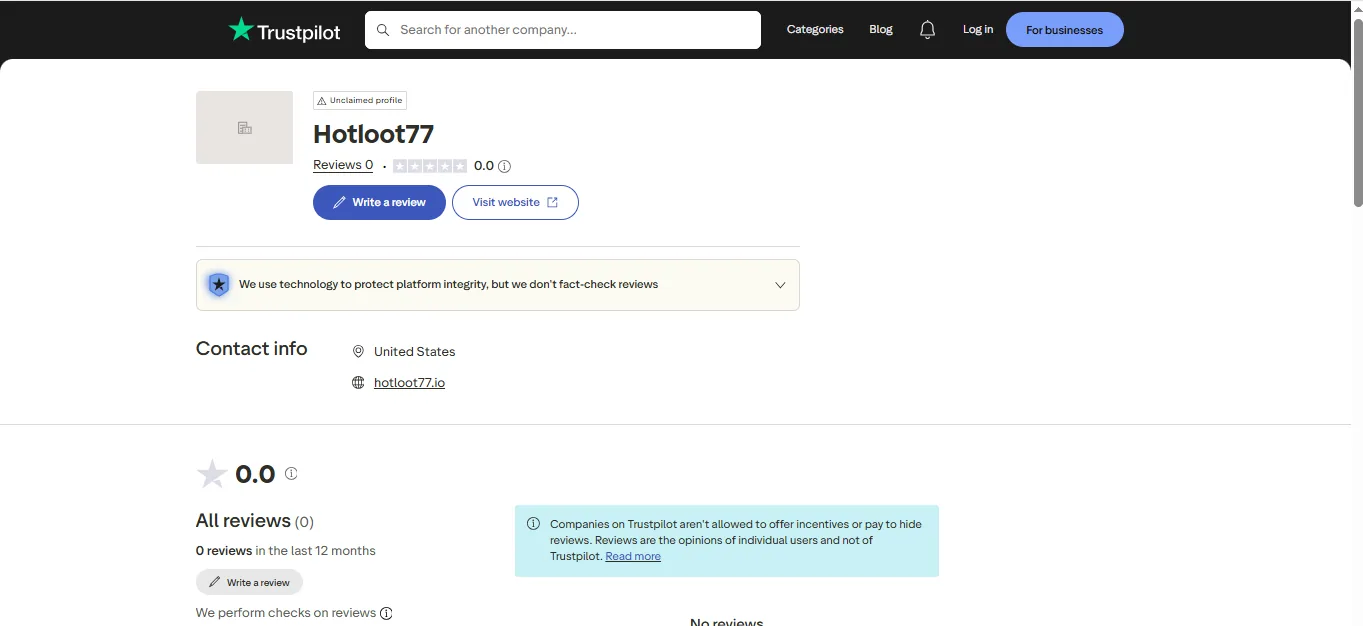Click the Visit website button

click(515, 202)
